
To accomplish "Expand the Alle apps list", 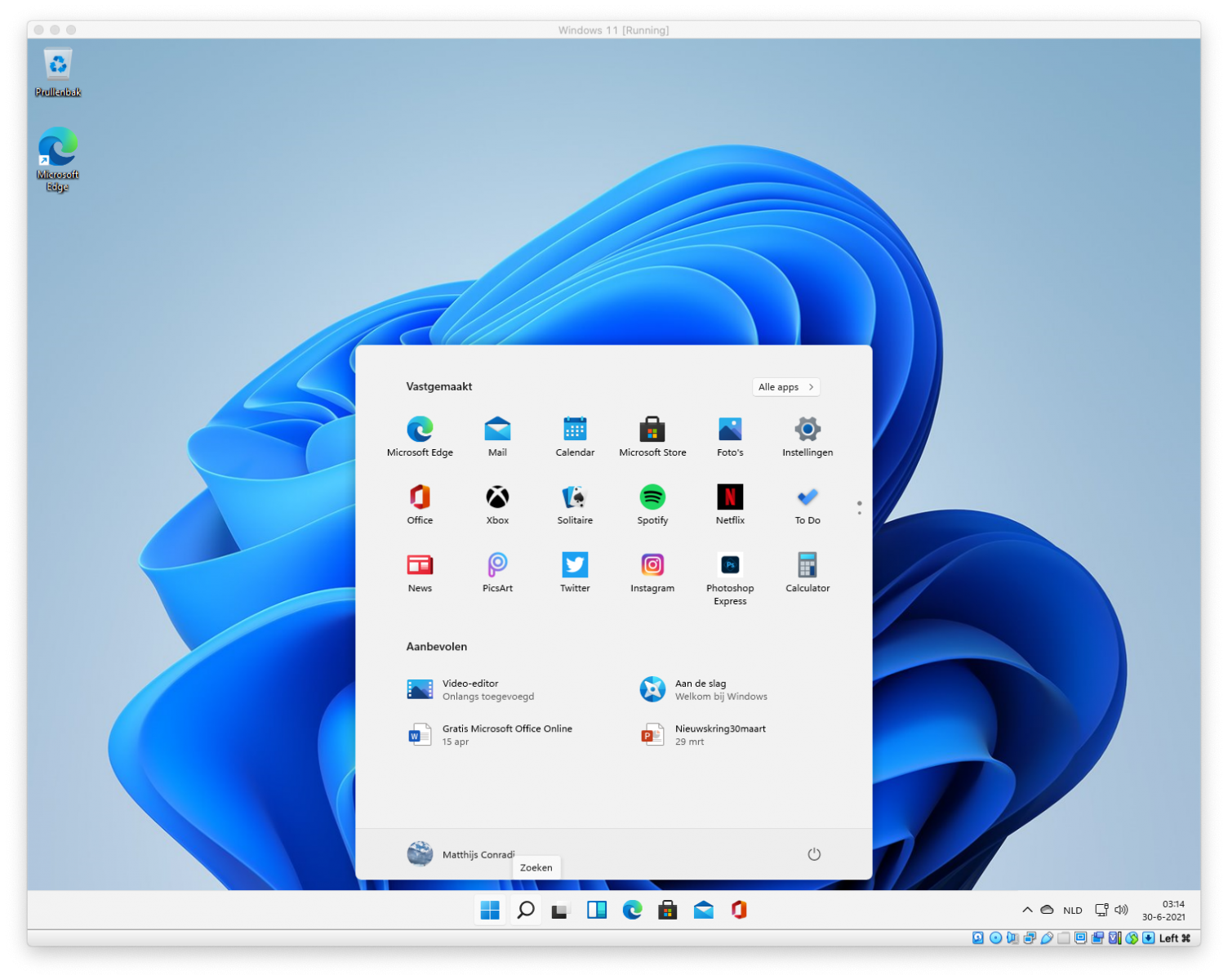I will [785, 387].
